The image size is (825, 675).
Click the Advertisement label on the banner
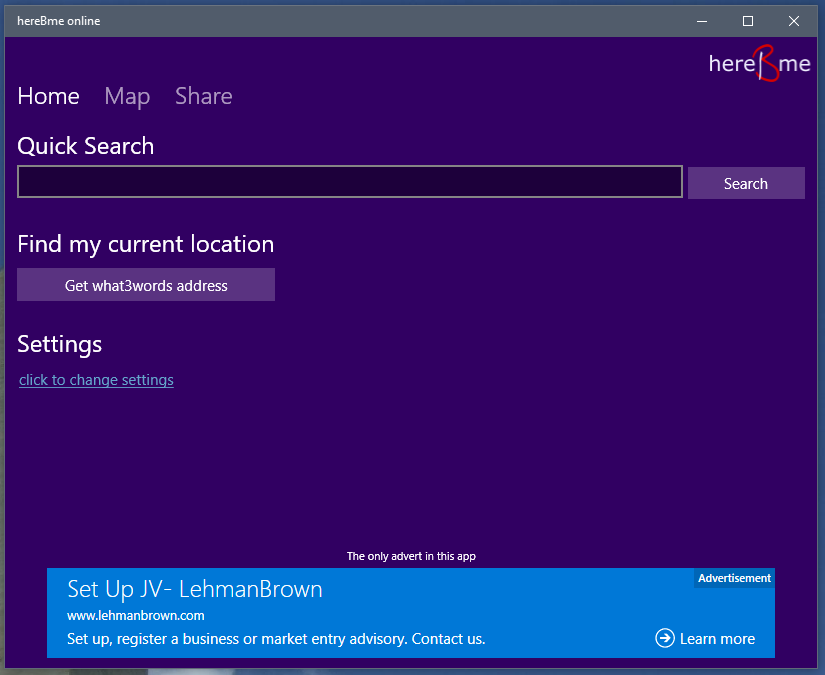click(x=734, y=578)
